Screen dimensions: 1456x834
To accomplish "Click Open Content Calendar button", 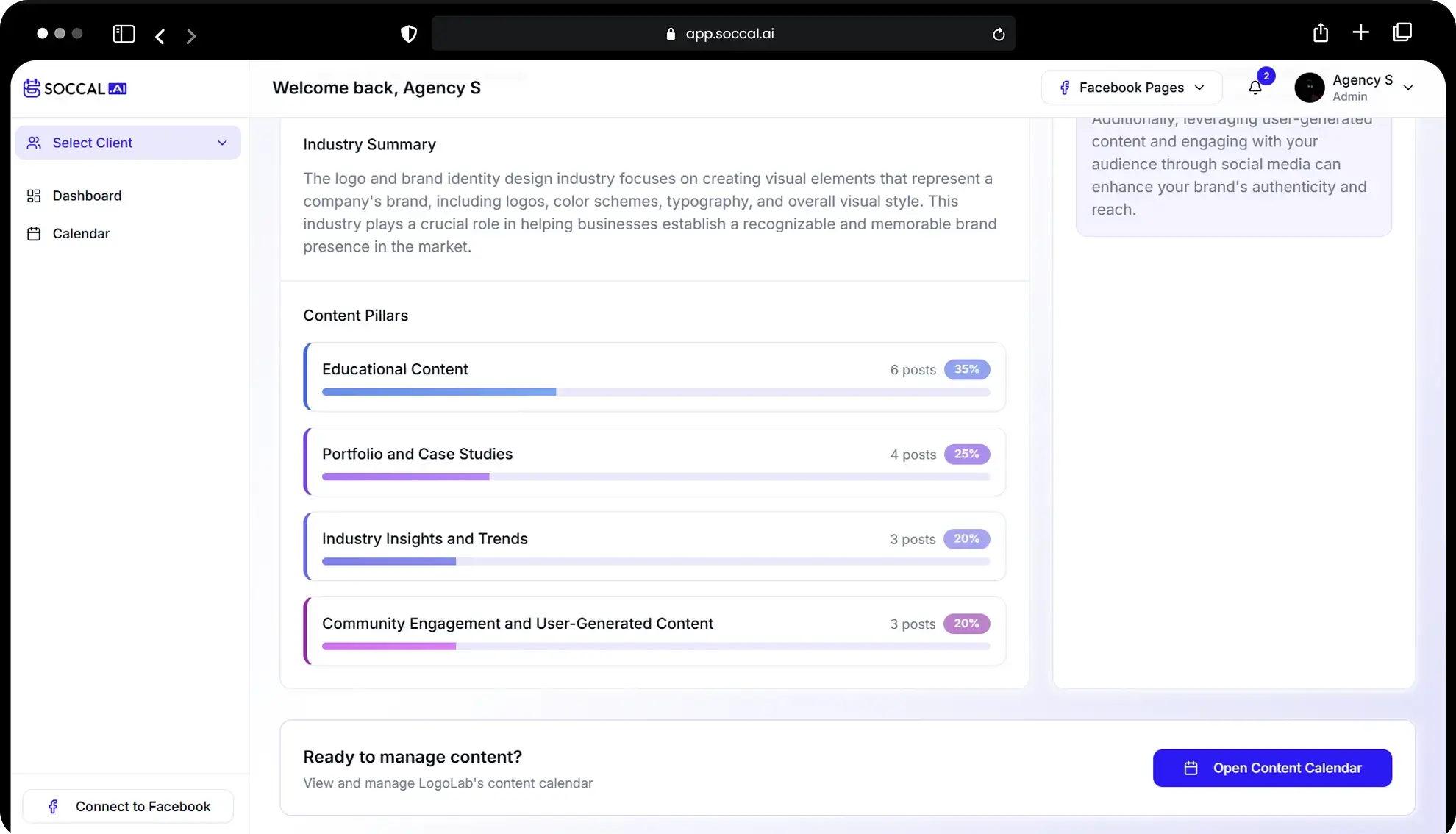I will tap(1271, 768).
